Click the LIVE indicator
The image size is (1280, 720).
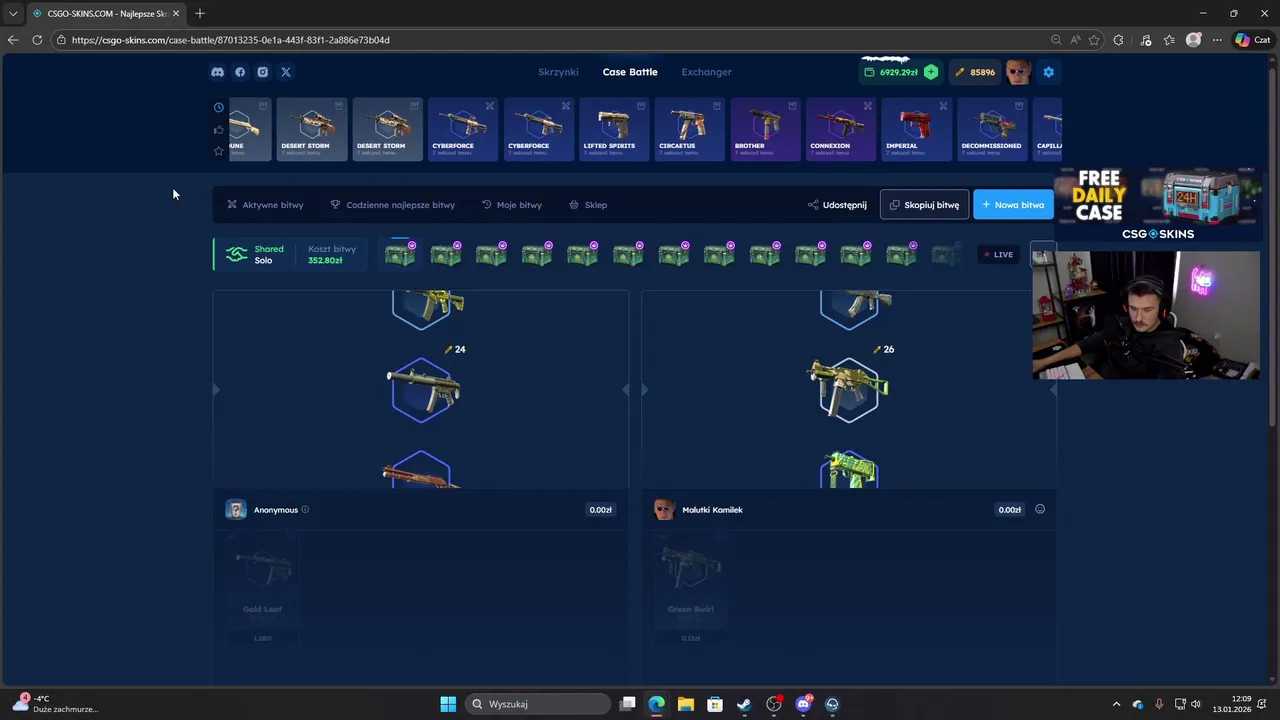tap(998, 255)
